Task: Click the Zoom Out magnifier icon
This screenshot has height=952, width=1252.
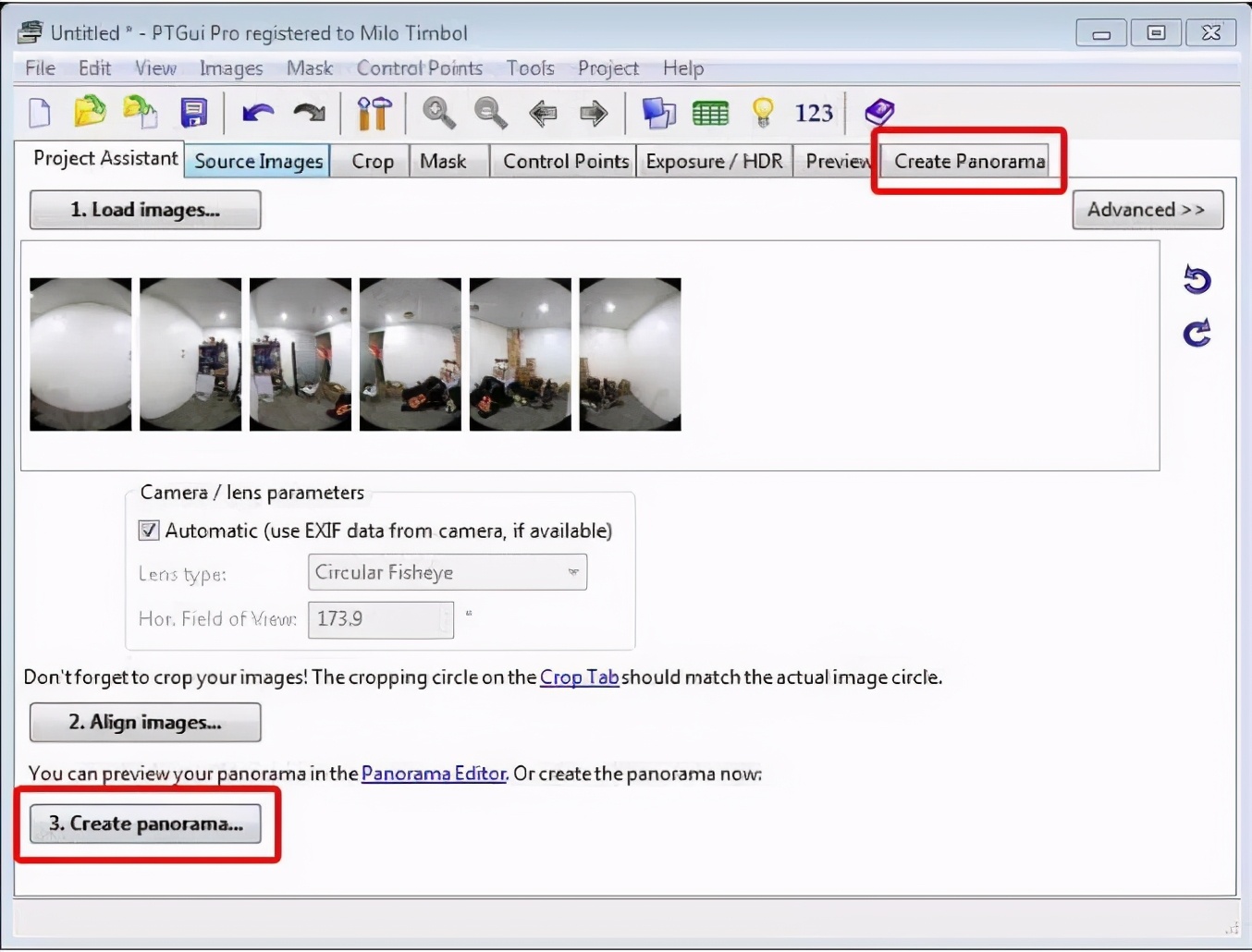Action: click(491, 113)
